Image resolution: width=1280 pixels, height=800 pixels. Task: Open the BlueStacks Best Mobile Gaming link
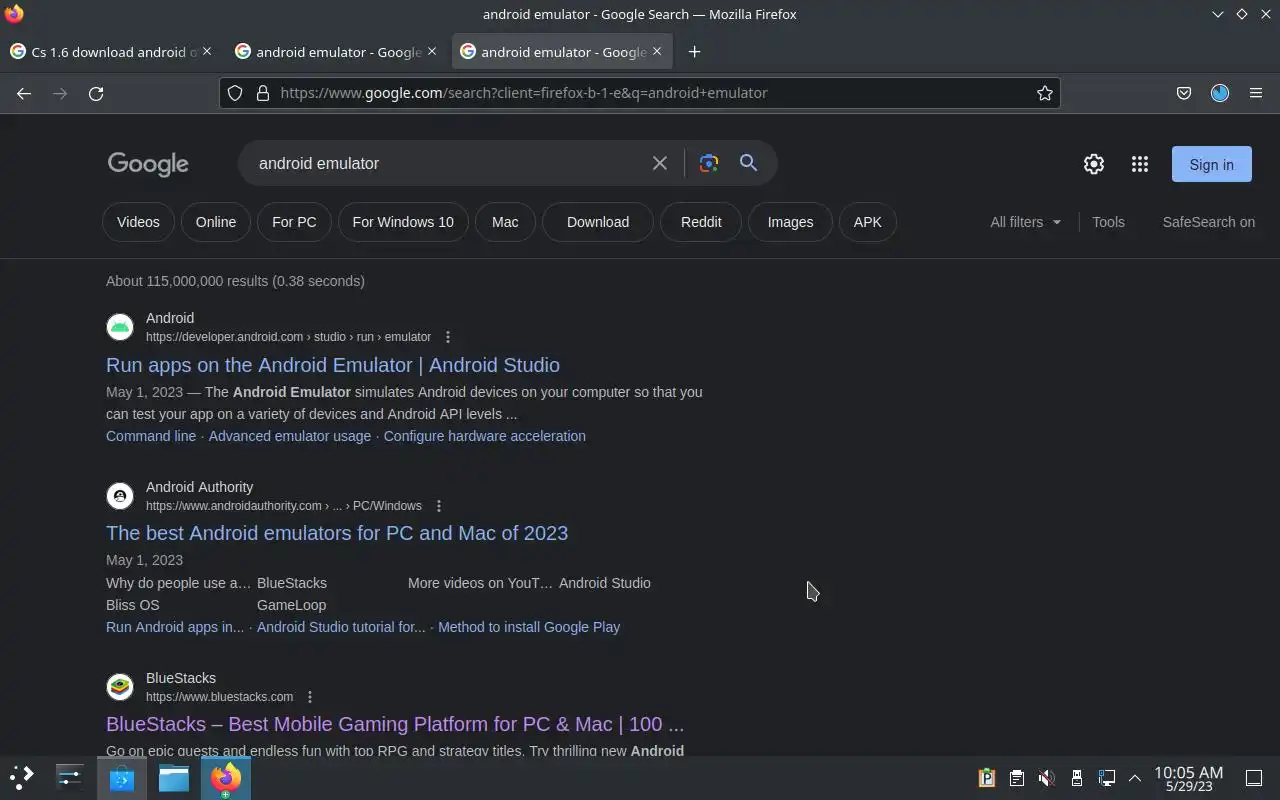click(x=395, y=724)
